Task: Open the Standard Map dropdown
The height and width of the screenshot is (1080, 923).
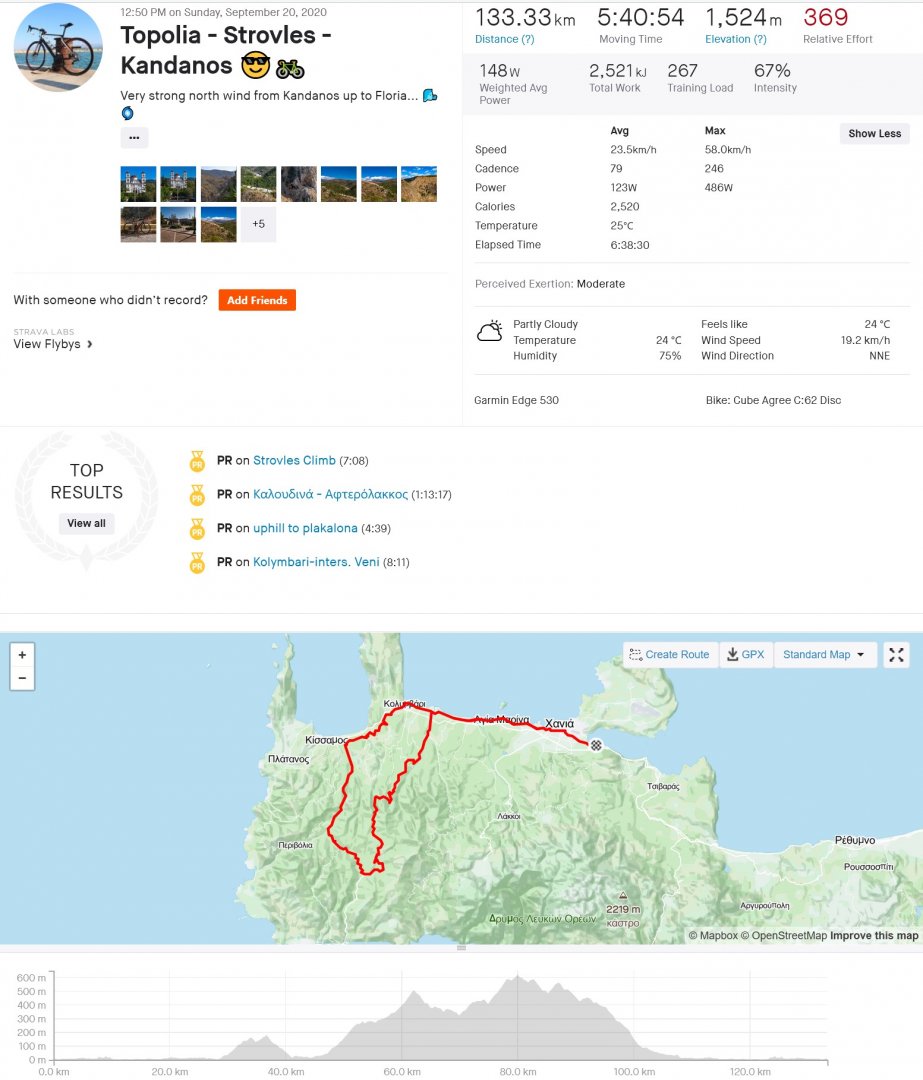Action: coord(824,655)
